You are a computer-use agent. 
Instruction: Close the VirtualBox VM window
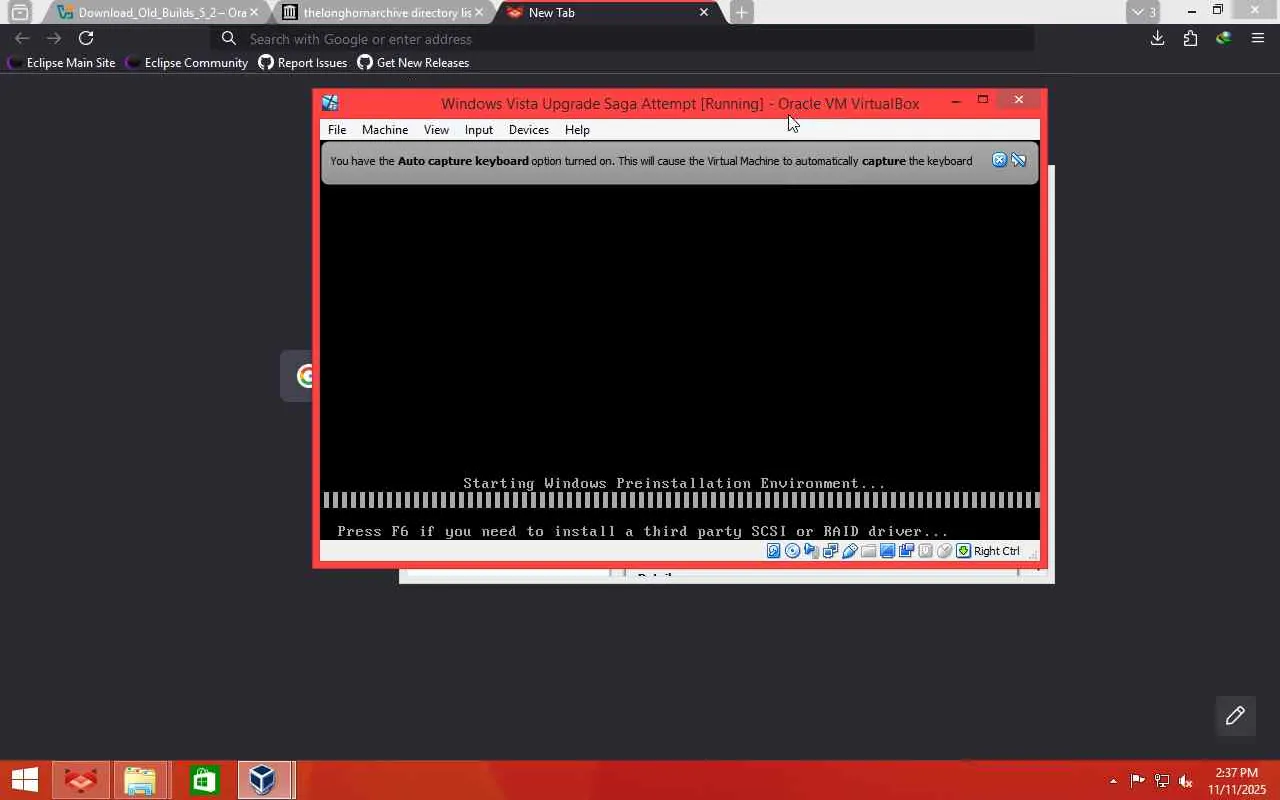point(1019,100)
